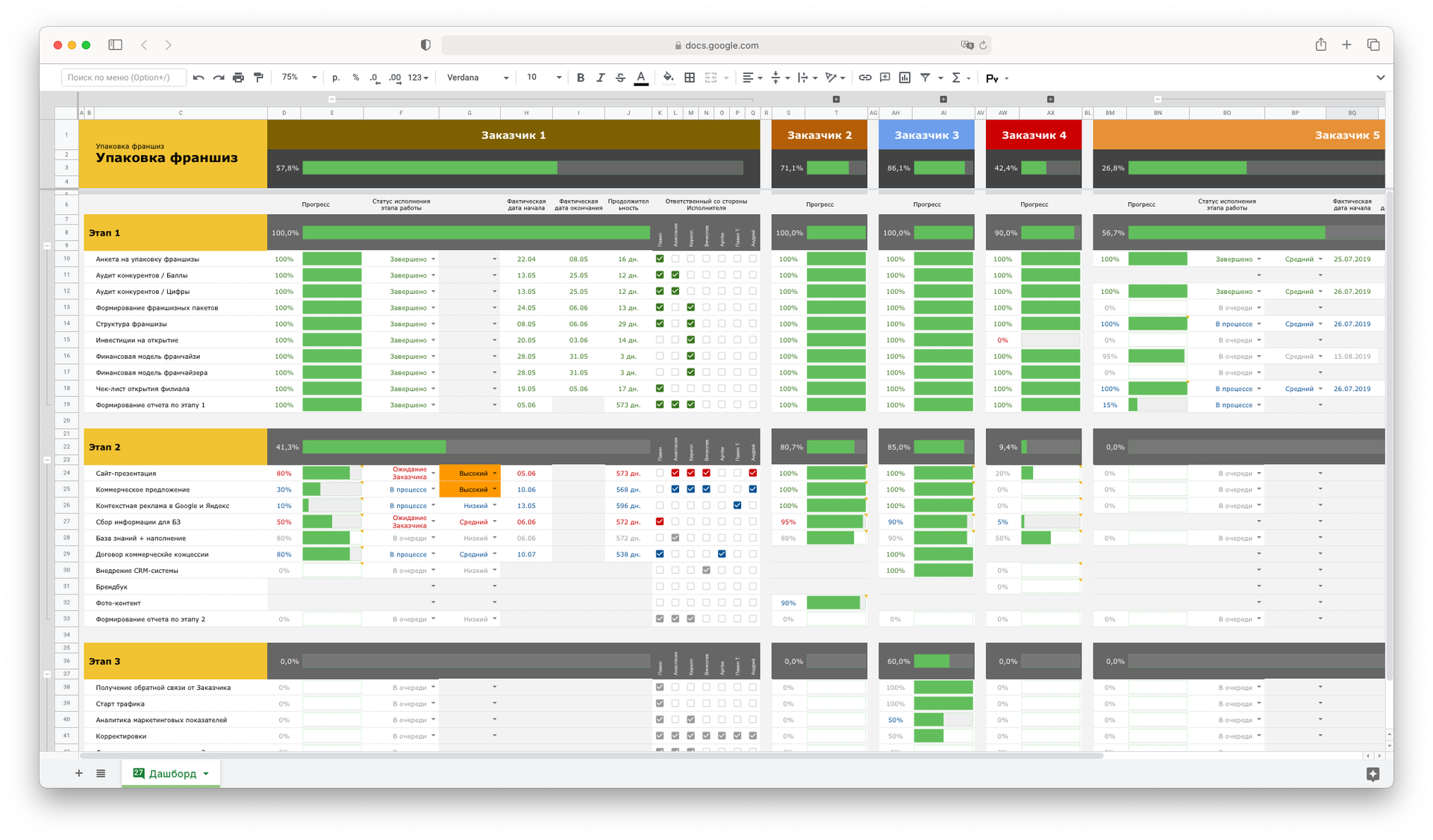
Task: Collapse the toolbar with chevron
Action: 1380,78
